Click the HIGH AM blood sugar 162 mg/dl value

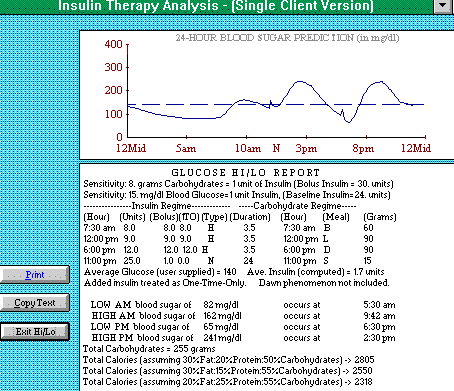(x=222, y=316)
